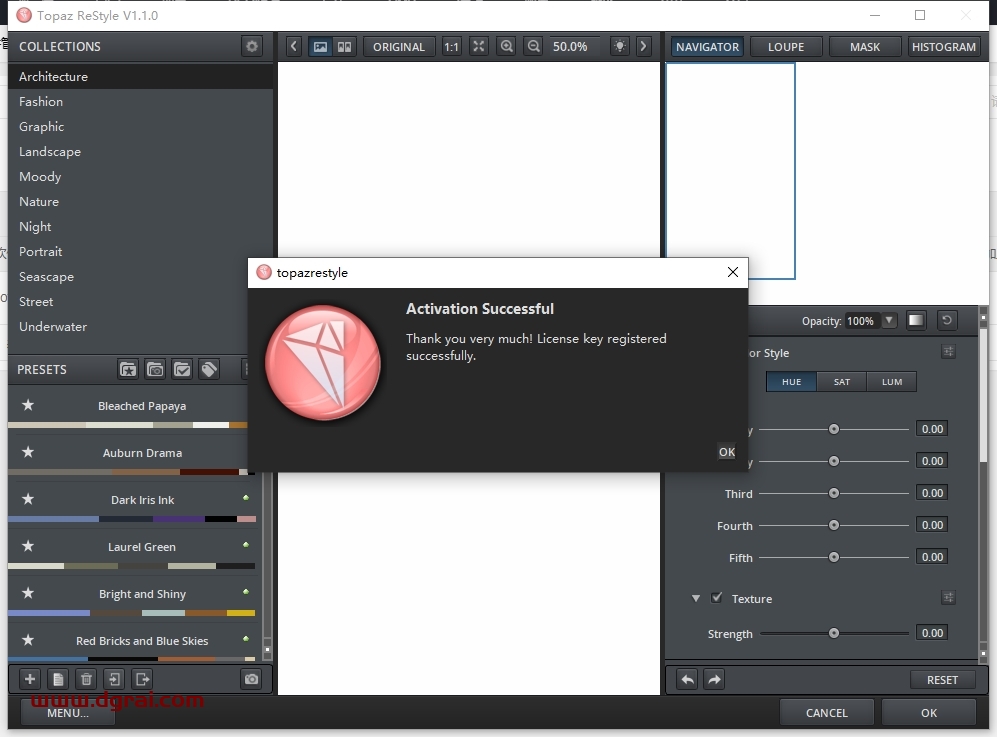Switch to split before/after view
Image resolution: width=997 pixels, height=737 pixels.
point(344,46)
